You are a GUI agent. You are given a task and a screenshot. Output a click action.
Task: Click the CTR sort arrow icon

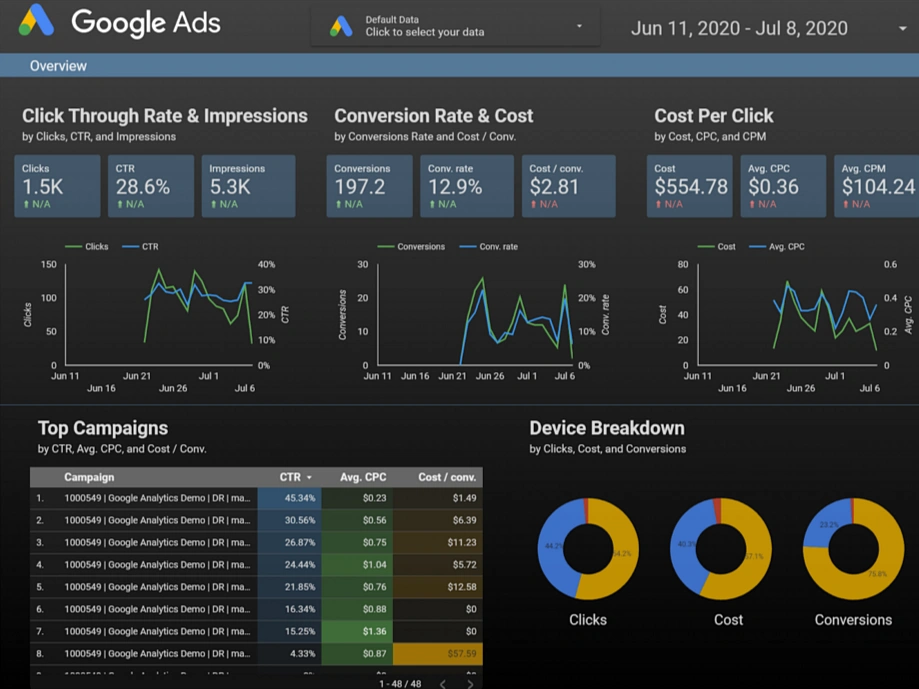[309, 478]
